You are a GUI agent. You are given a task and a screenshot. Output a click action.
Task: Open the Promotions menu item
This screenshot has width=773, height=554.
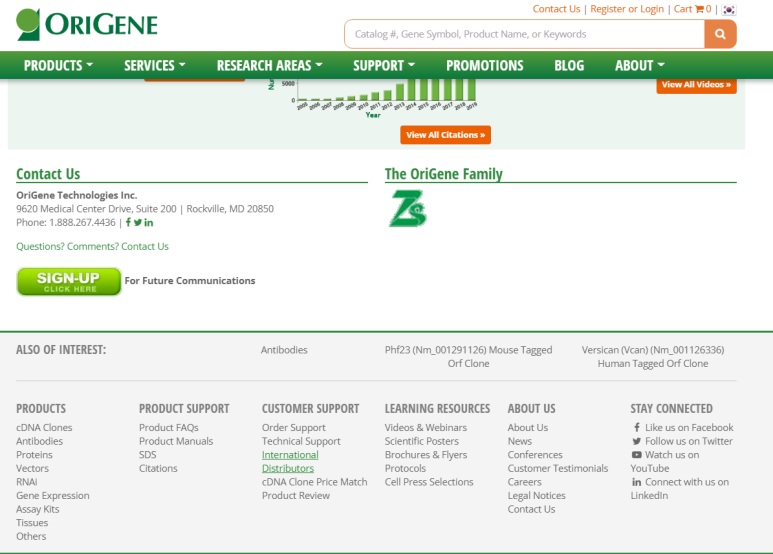tap(485, 65)
